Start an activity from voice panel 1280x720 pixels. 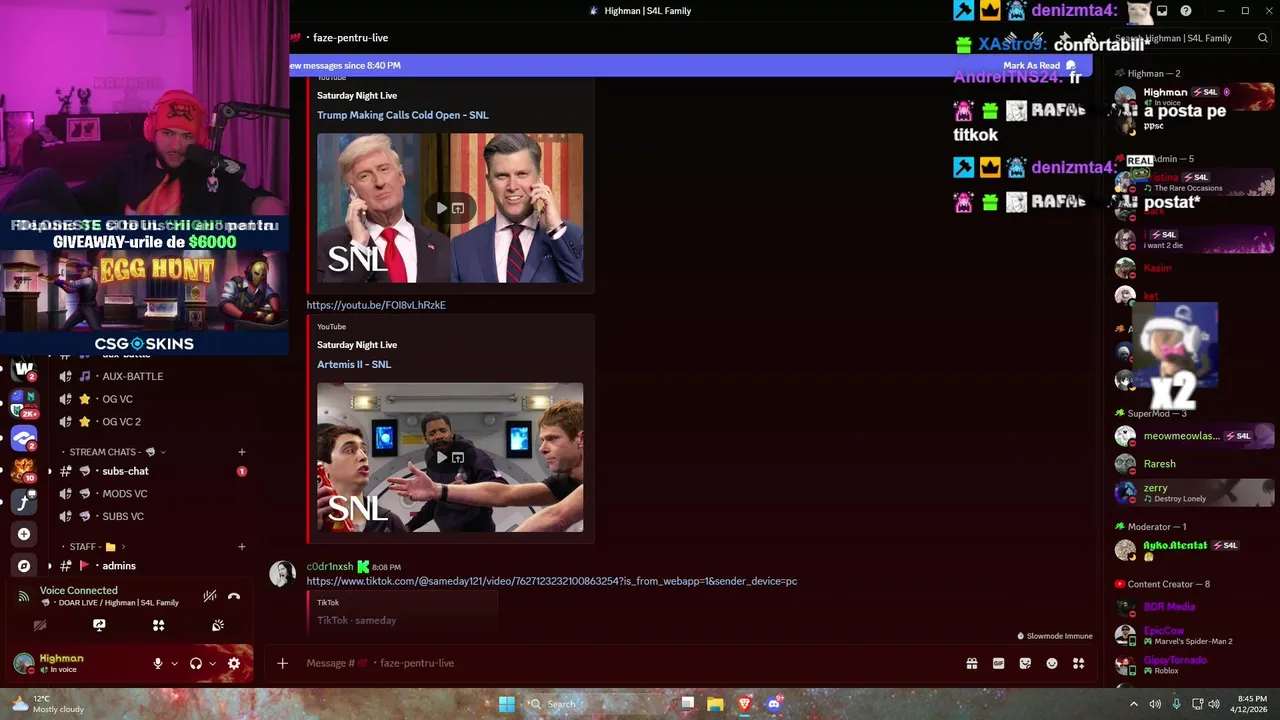pyautogui.click(x=158, y=625)
